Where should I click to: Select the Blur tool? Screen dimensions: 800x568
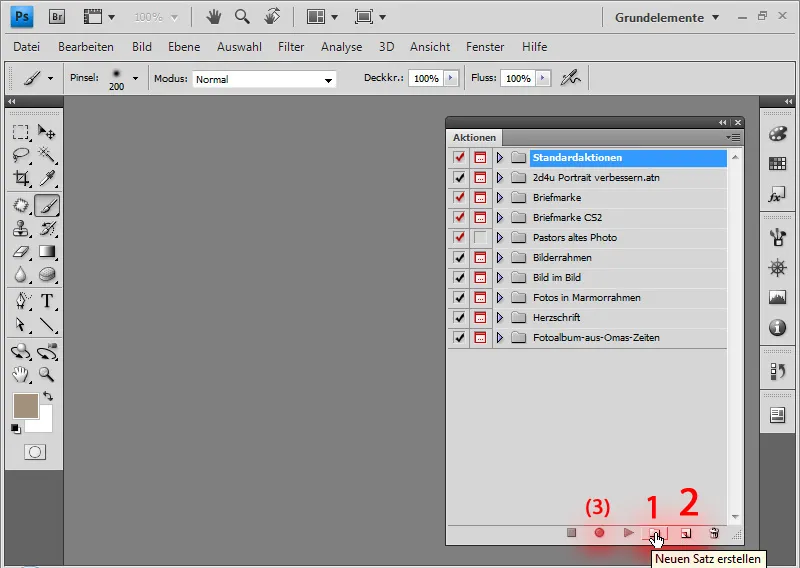(x=20, y=275)
